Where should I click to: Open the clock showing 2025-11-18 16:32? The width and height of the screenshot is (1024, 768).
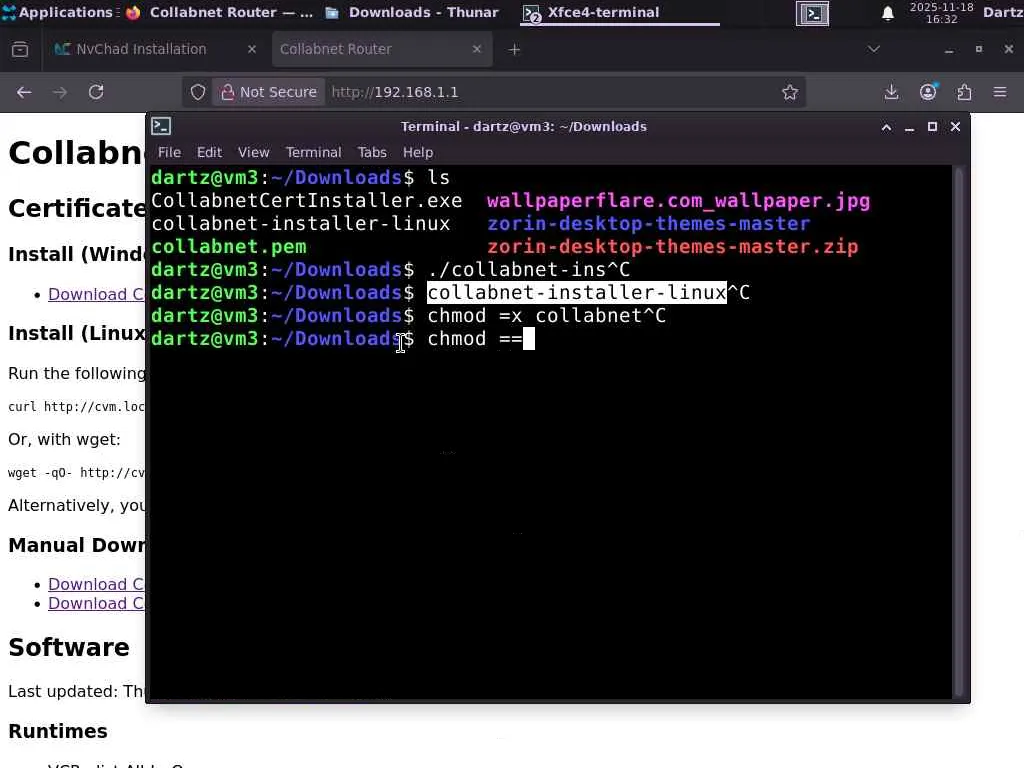941,13
